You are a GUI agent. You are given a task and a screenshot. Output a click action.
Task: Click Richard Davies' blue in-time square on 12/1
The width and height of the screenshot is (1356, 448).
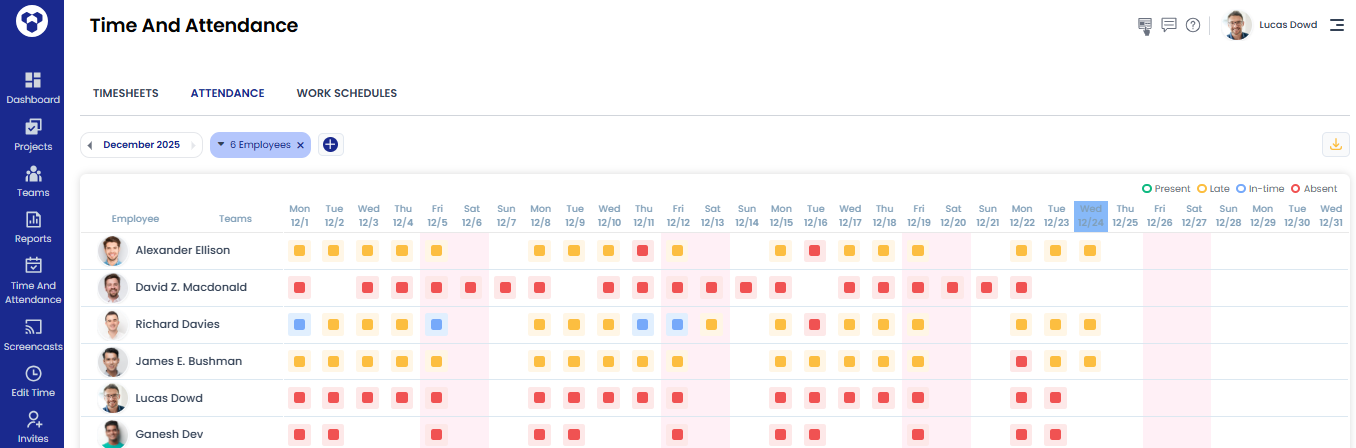(x=299, y=324)
